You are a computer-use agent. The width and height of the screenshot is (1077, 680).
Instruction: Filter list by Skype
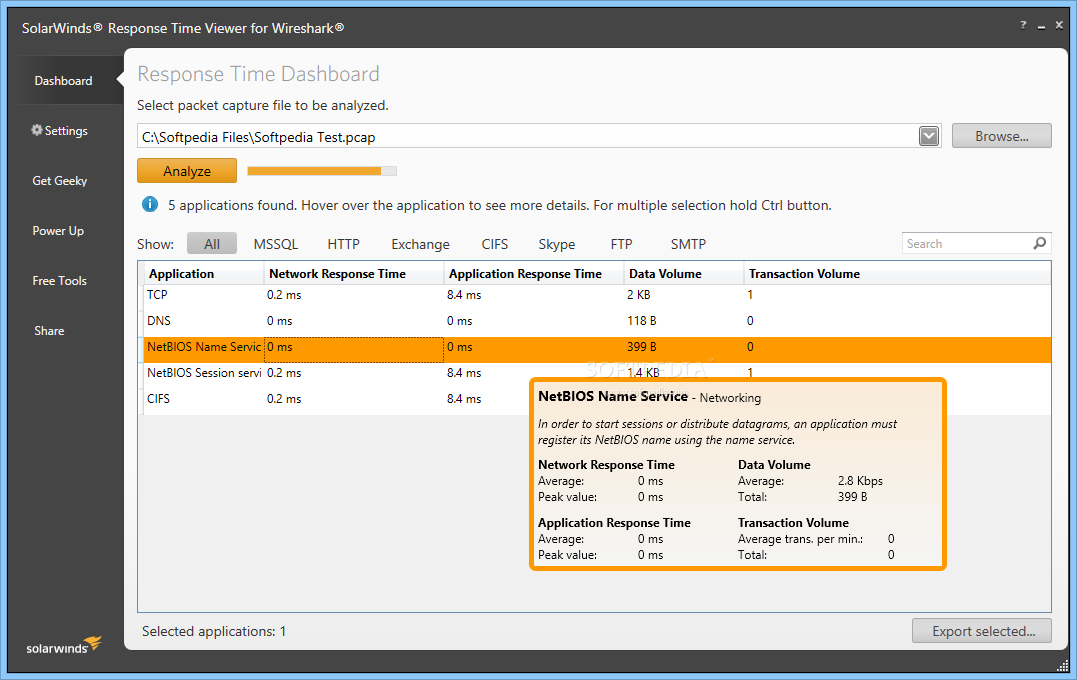tap(556, 244)
